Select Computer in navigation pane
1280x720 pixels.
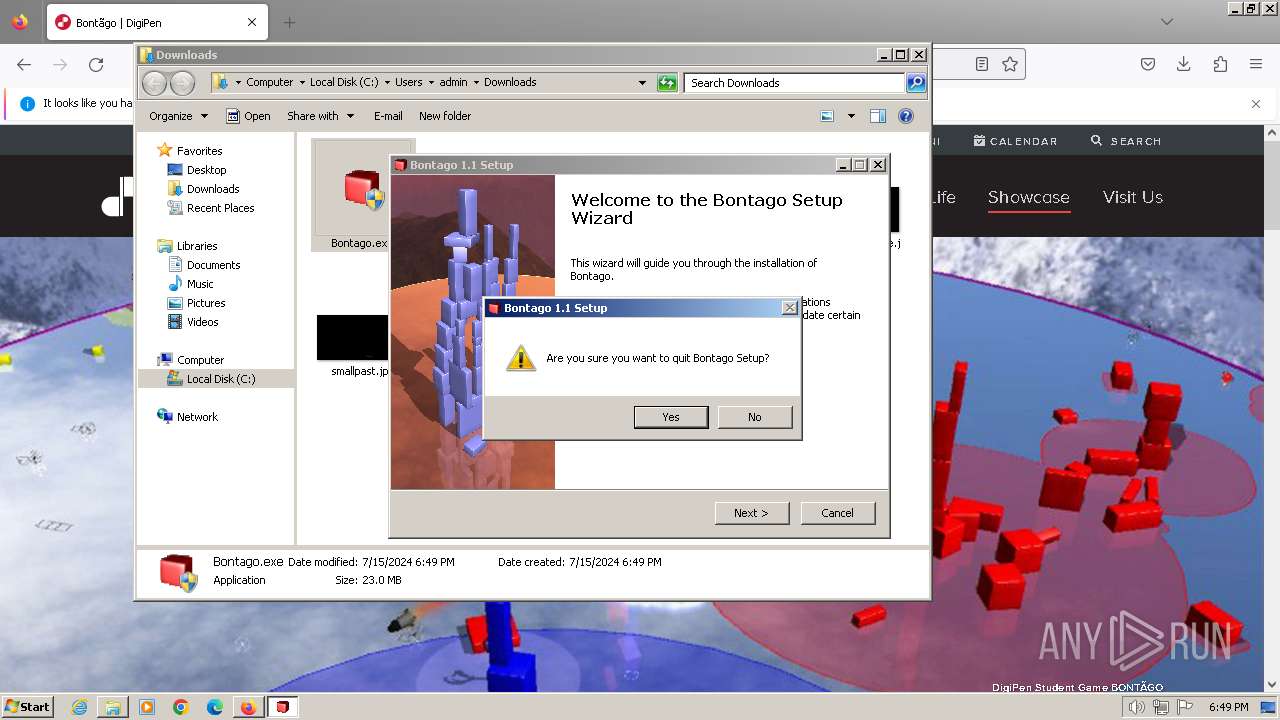(x=200, y=360)
